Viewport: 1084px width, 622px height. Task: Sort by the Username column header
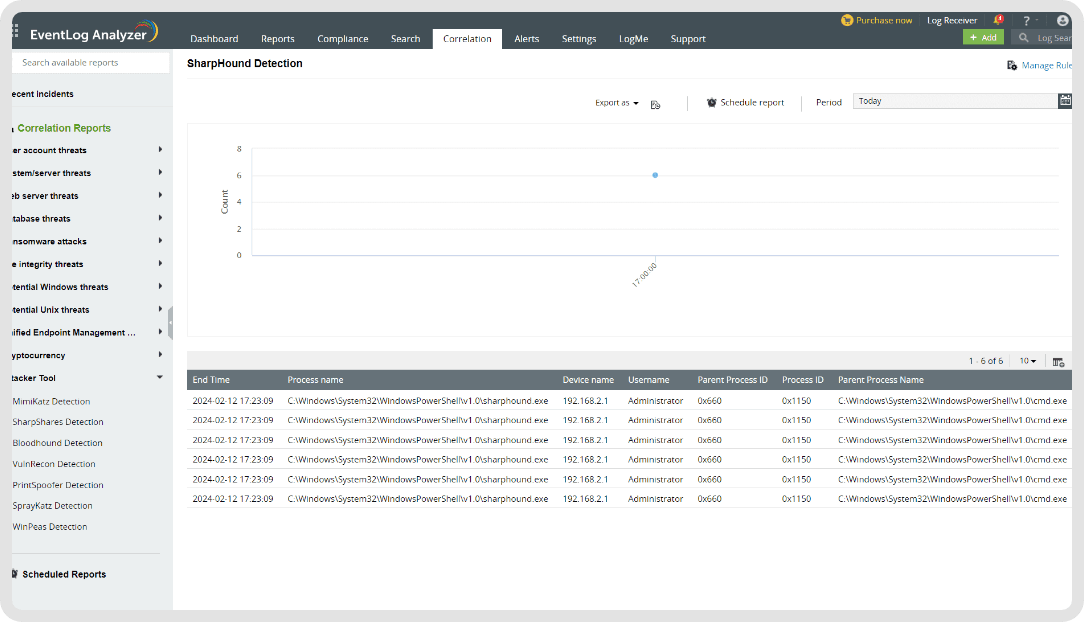648,380
